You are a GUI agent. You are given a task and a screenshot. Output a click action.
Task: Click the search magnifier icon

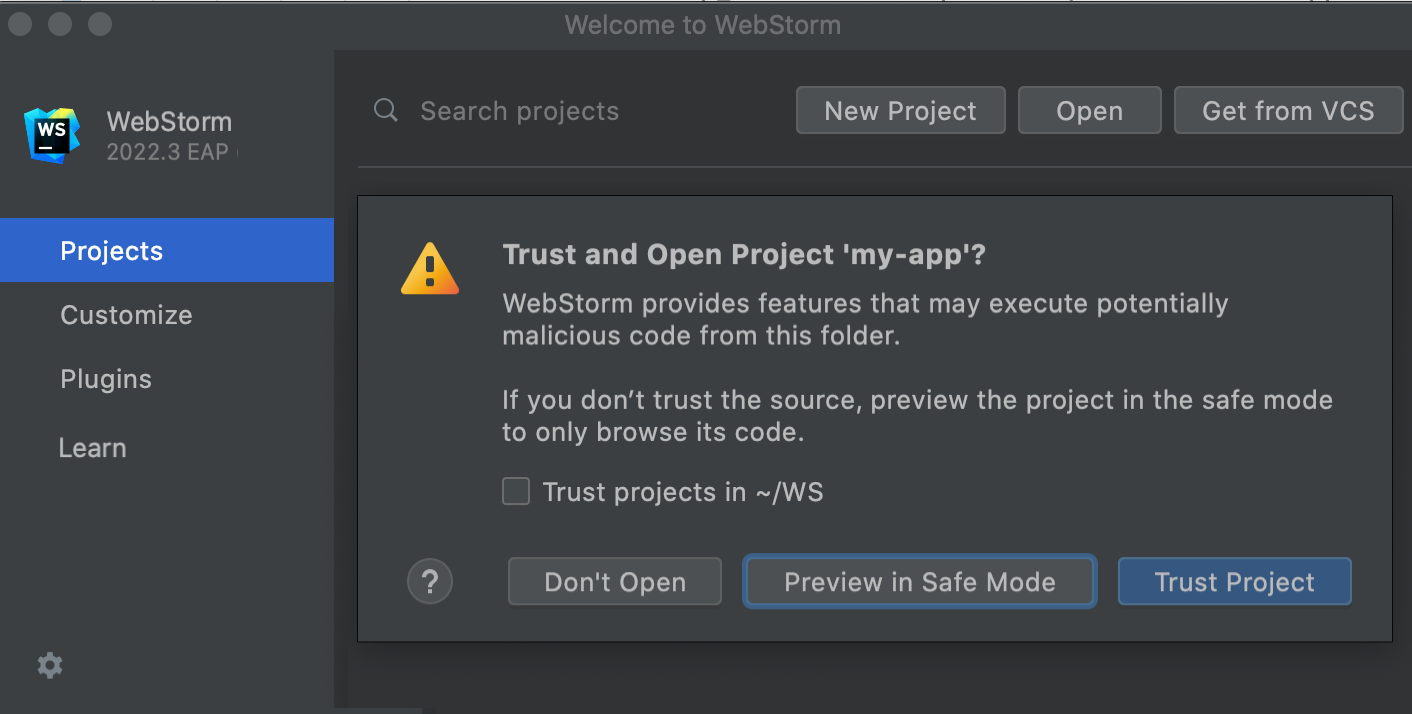tap(385, 110)
